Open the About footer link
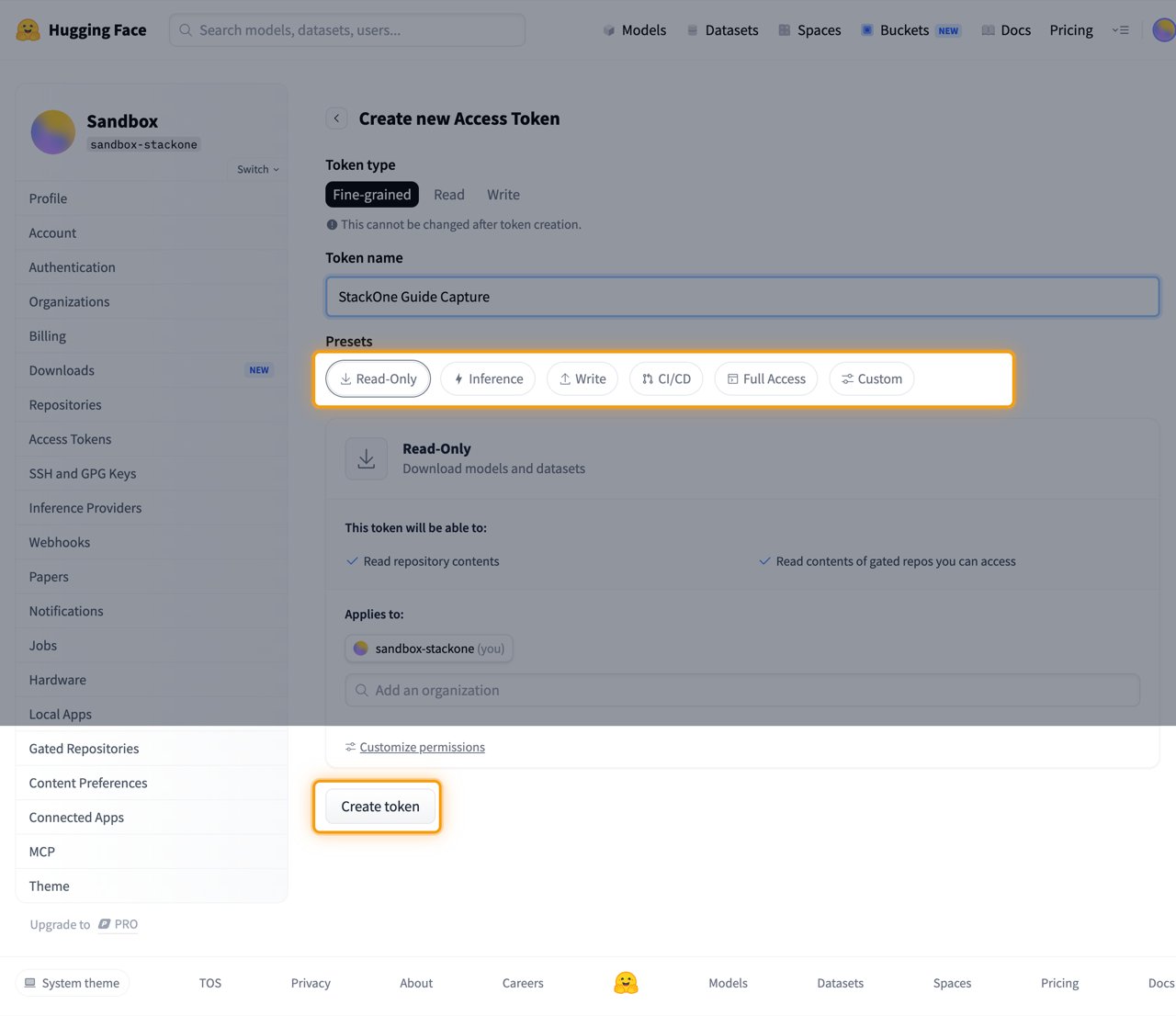The image size is (1176, 1016). point(416,983)
